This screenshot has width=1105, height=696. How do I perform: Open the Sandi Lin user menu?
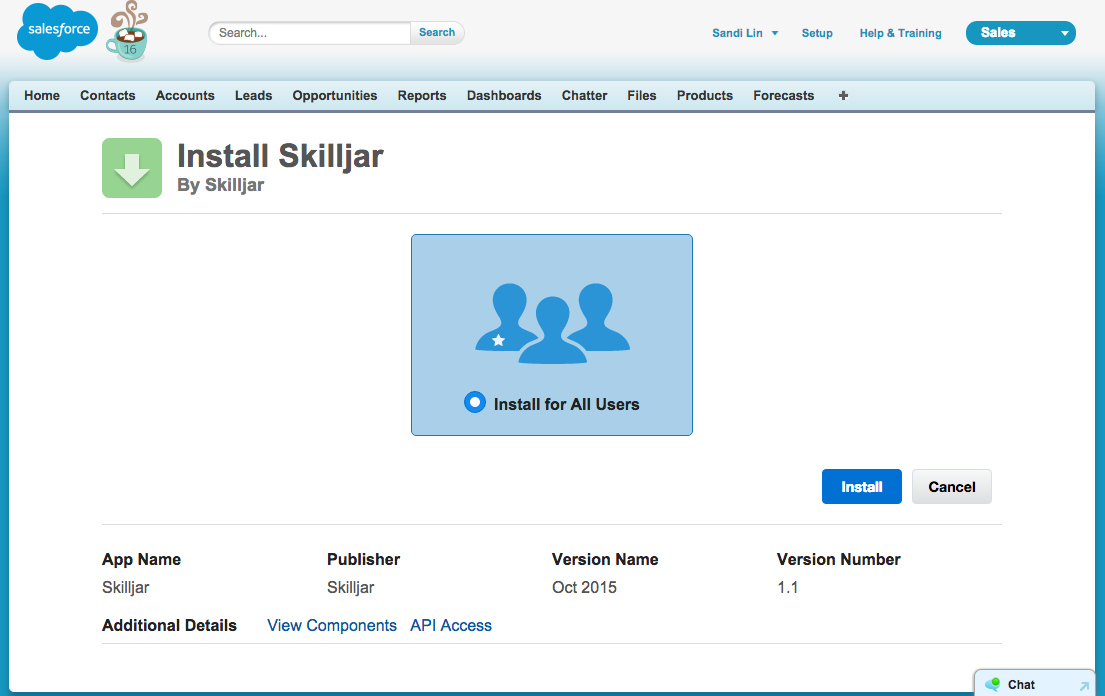pos(744,33)
